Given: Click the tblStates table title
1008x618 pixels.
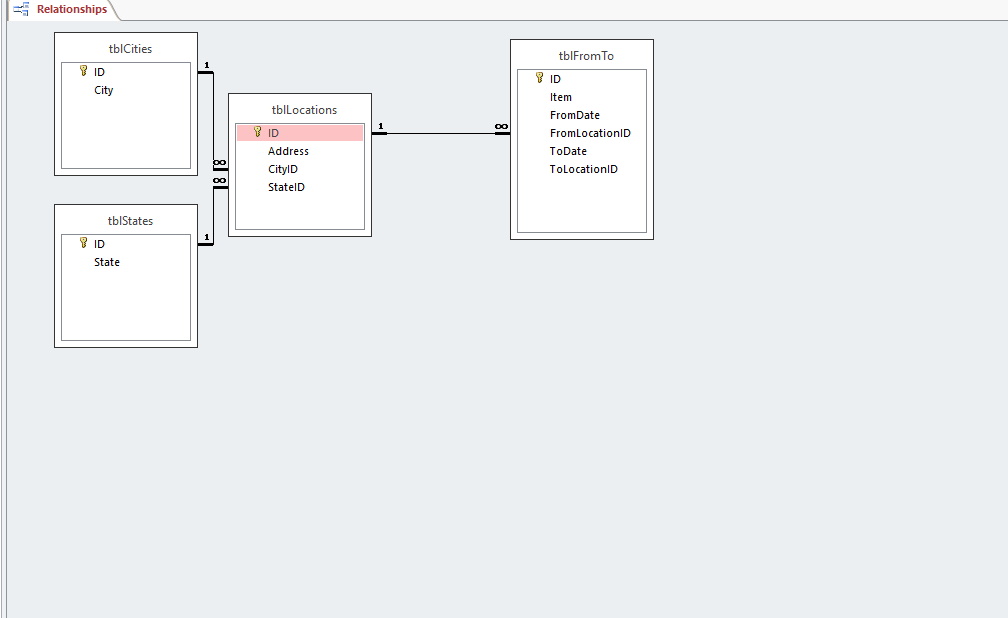Looking at the screenshot, I should click(130, 221).
